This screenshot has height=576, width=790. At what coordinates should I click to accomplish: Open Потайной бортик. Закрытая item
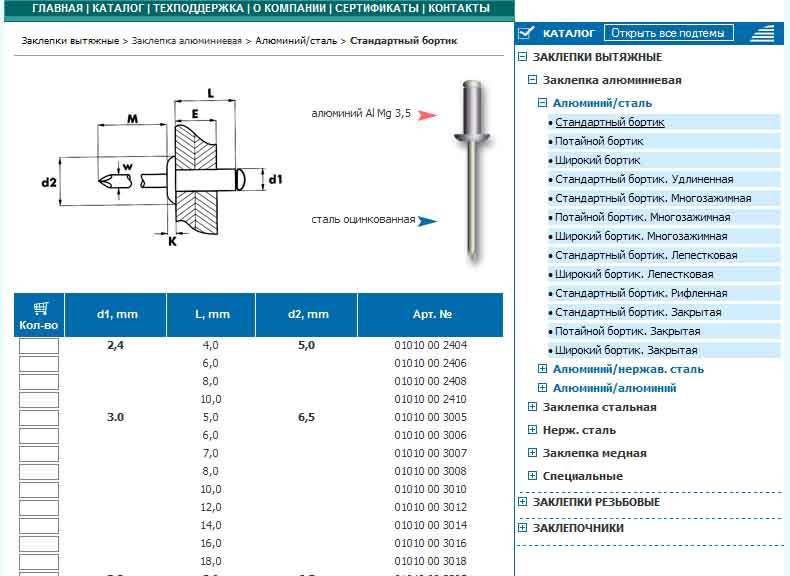[x=627, y=332]
